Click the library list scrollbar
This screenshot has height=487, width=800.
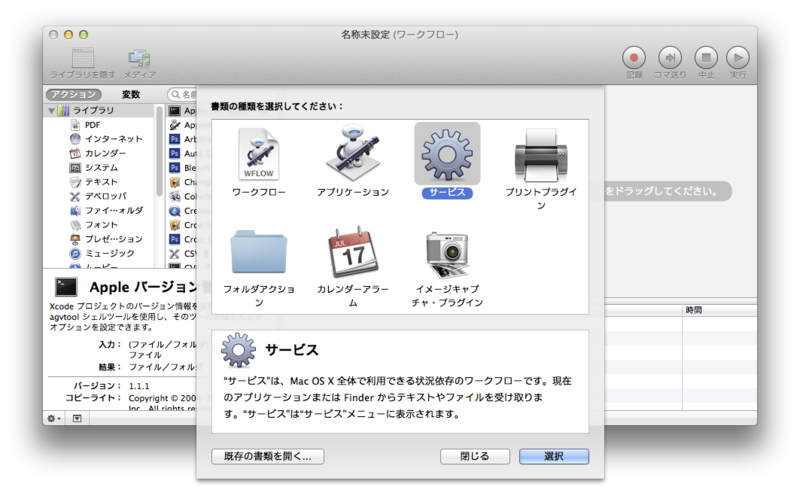pos(160,153)
